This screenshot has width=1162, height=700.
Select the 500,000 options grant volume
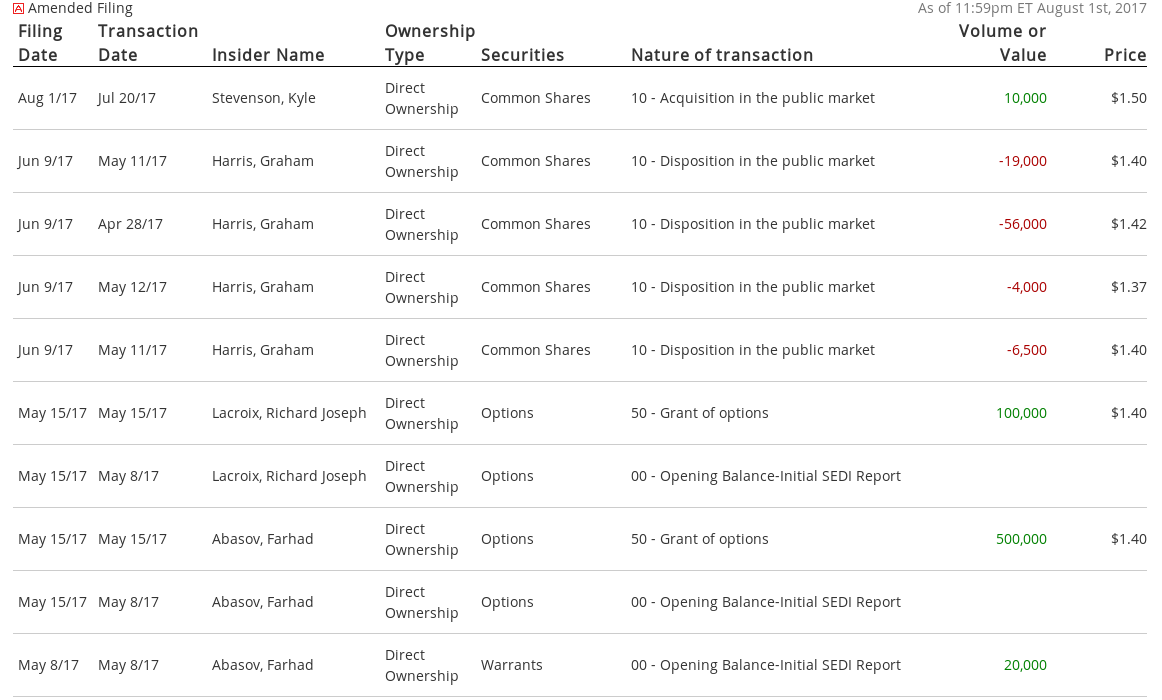click(x=1021, y=539)
